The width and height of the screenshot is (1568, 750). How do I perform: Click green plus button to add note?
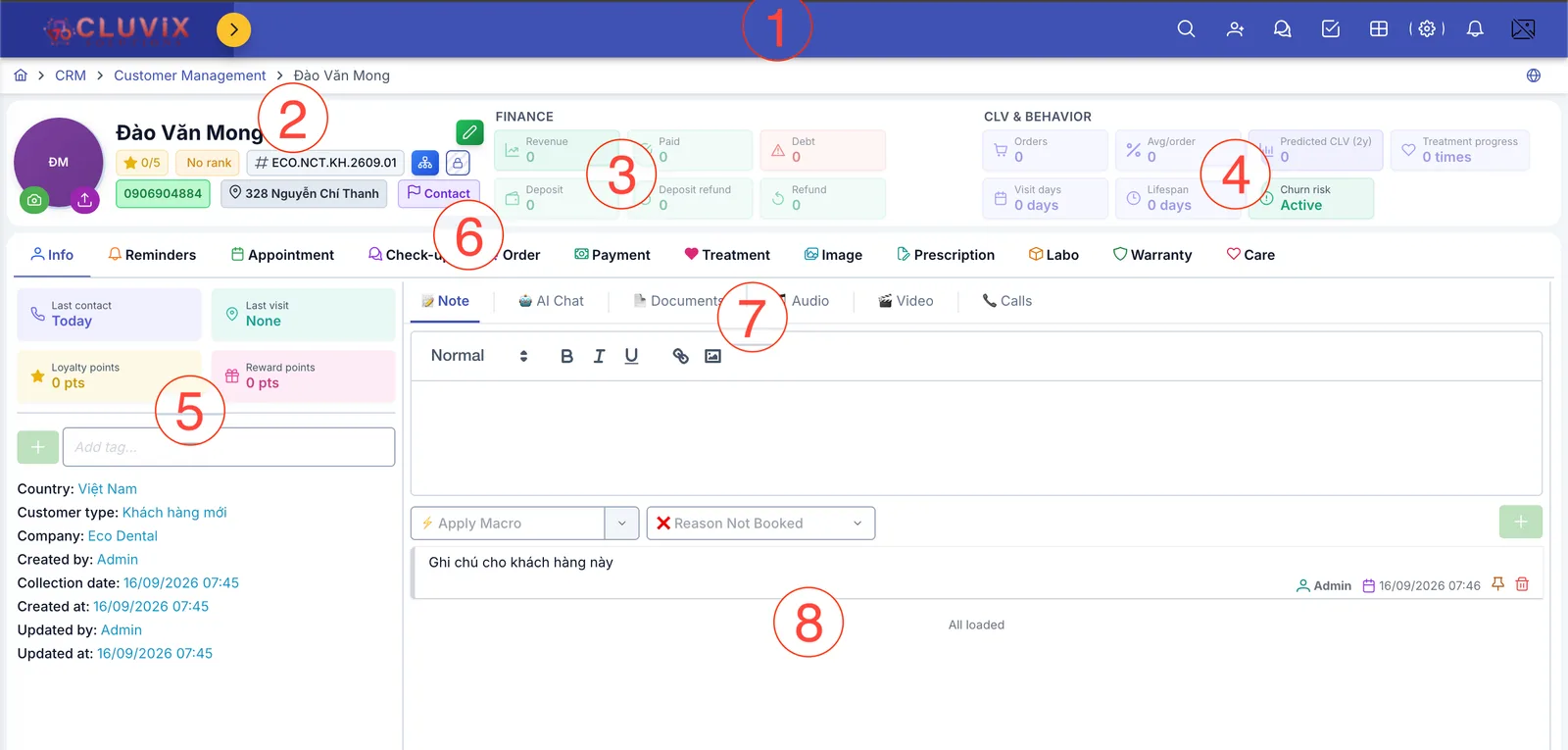[x=1520, y=523]
